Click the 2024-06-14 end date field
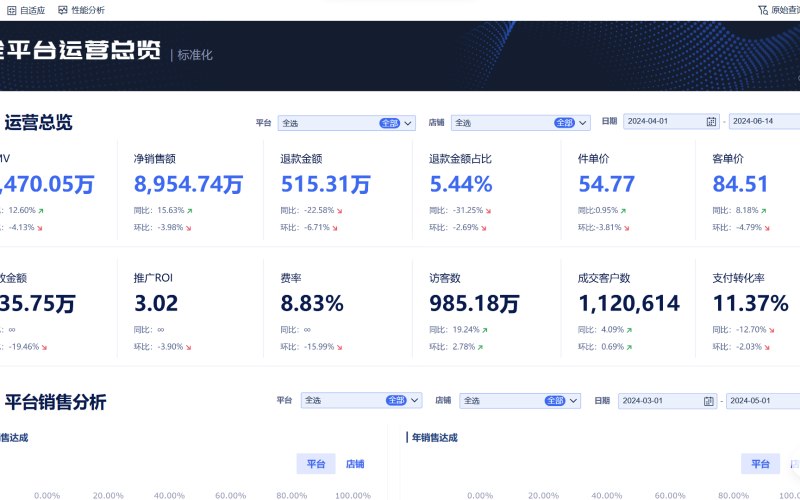Viewport: 800px width, 500px height. pyautogui.click(x=764, y=121)
